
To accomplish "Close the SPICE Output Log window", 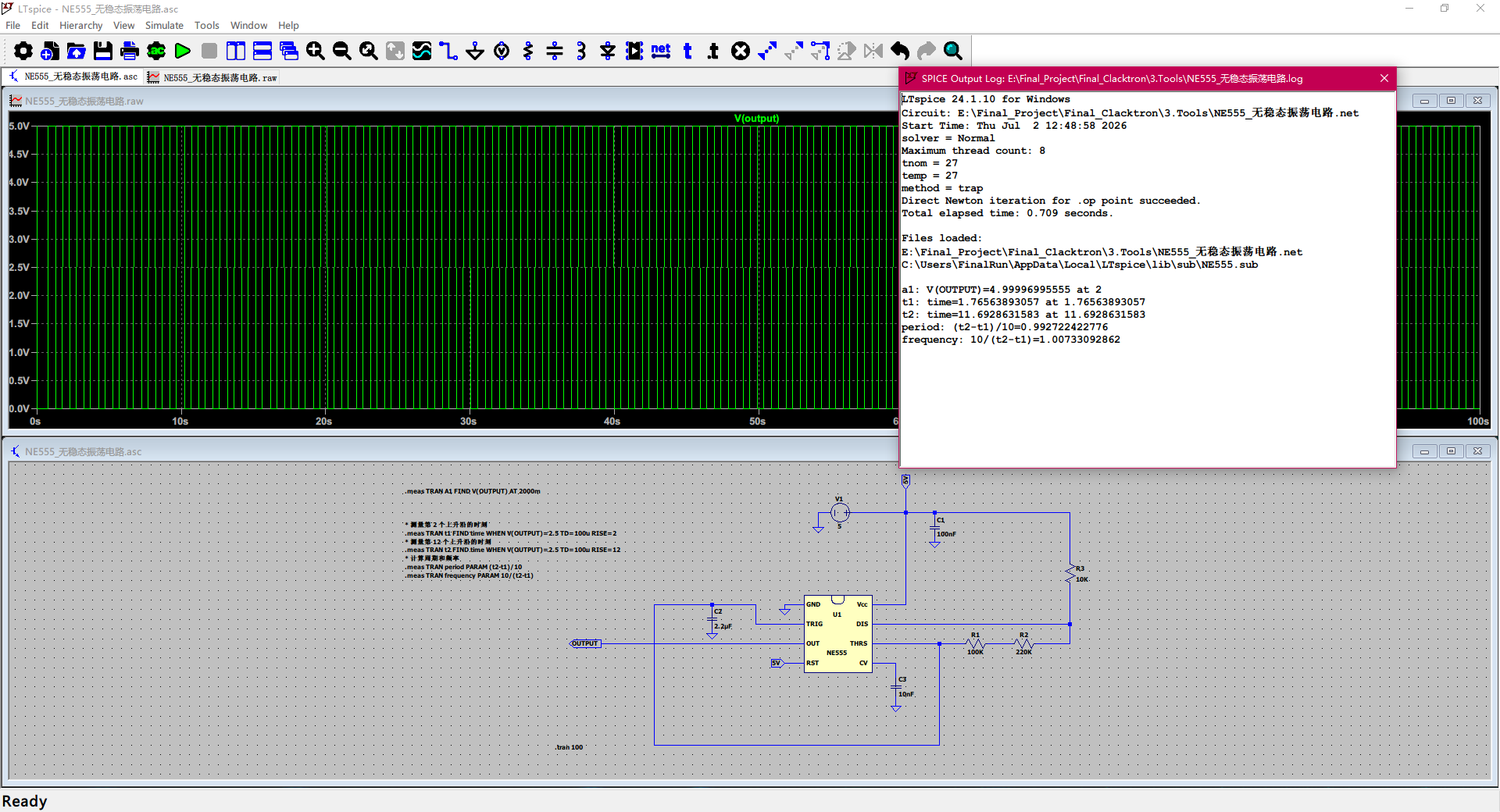I will [1384, 78].
